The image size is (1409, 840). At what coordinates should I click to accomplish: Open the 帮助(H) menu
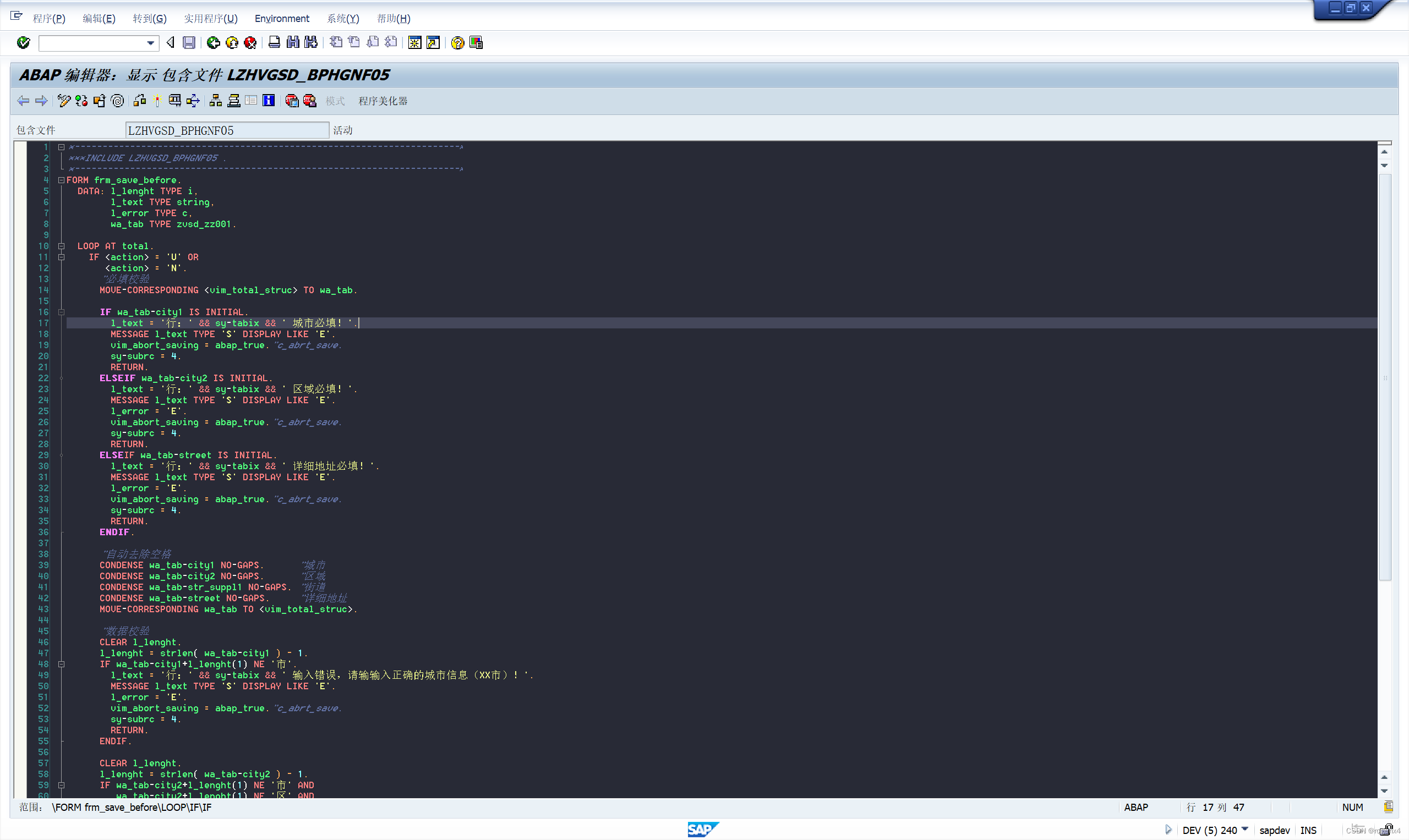394,19
